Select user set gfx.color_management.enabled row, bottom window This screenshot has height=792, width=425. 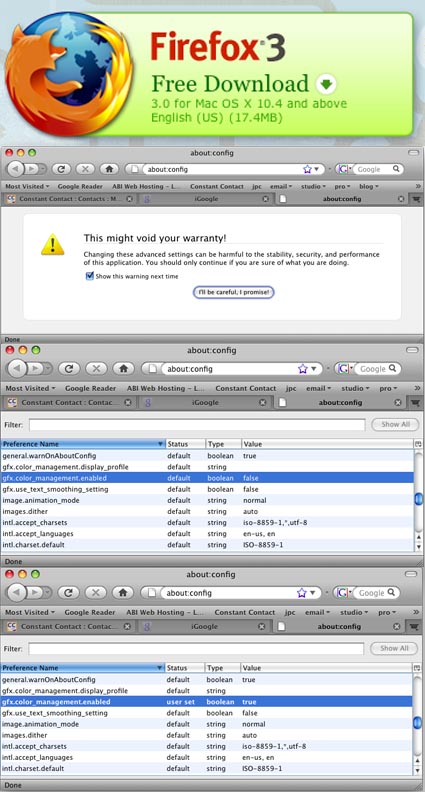pyautogui.click(x=206, y=702)
